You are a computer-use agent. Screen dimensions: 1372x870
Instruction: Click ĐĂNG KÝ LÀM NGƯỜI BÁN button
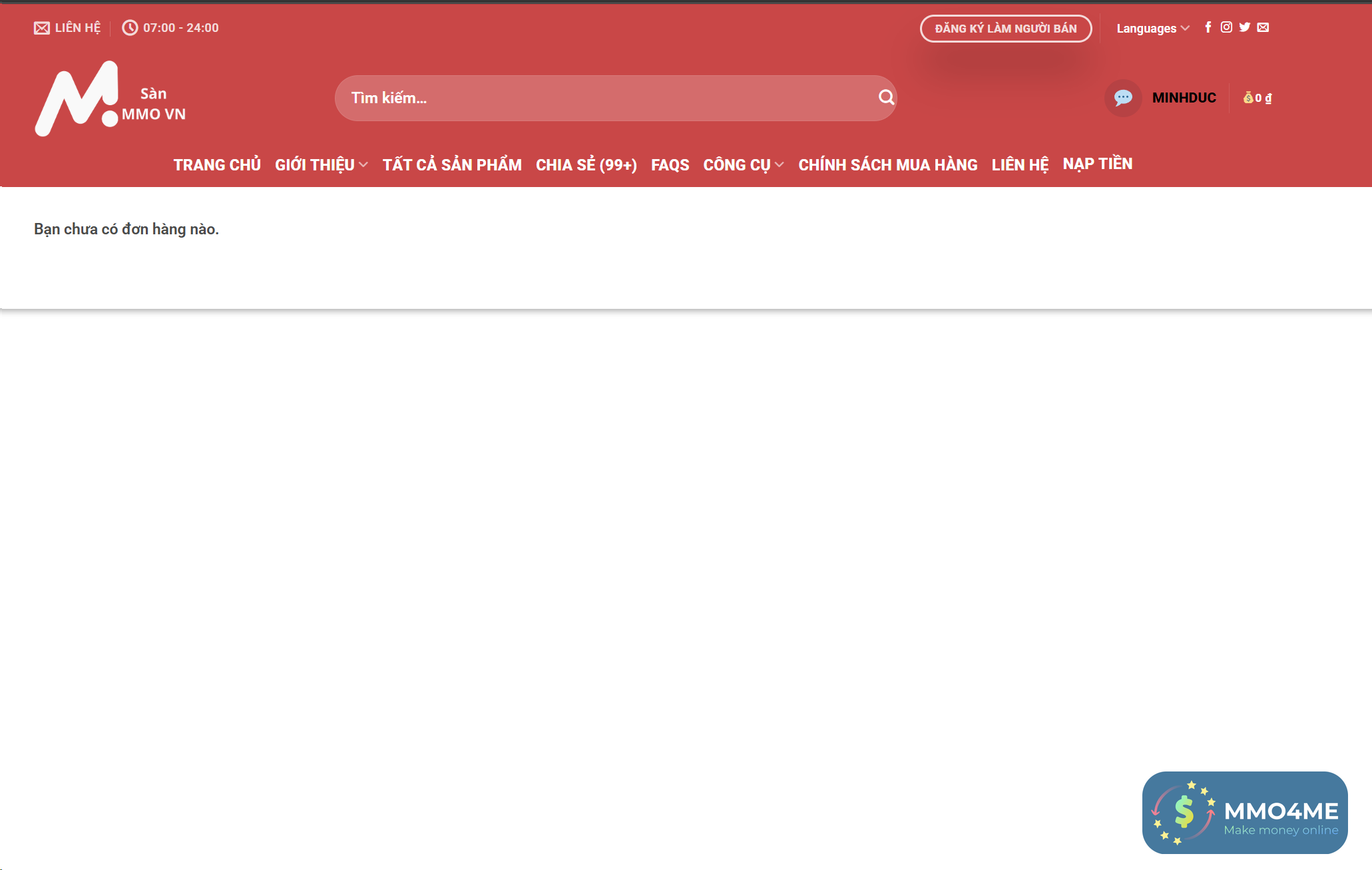click(1006, 29)
